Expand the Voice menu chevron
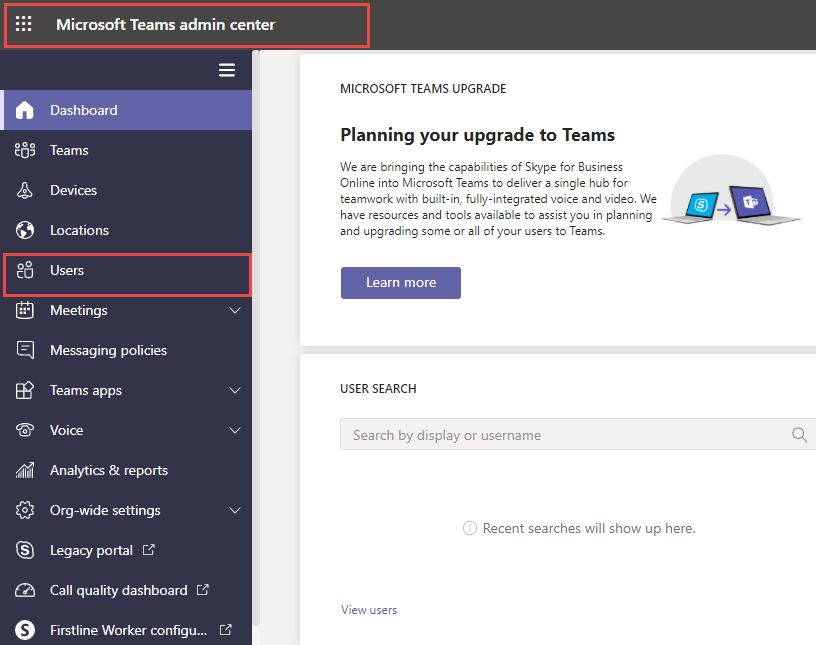Viewport: 816px width, 645px height. 235,430
